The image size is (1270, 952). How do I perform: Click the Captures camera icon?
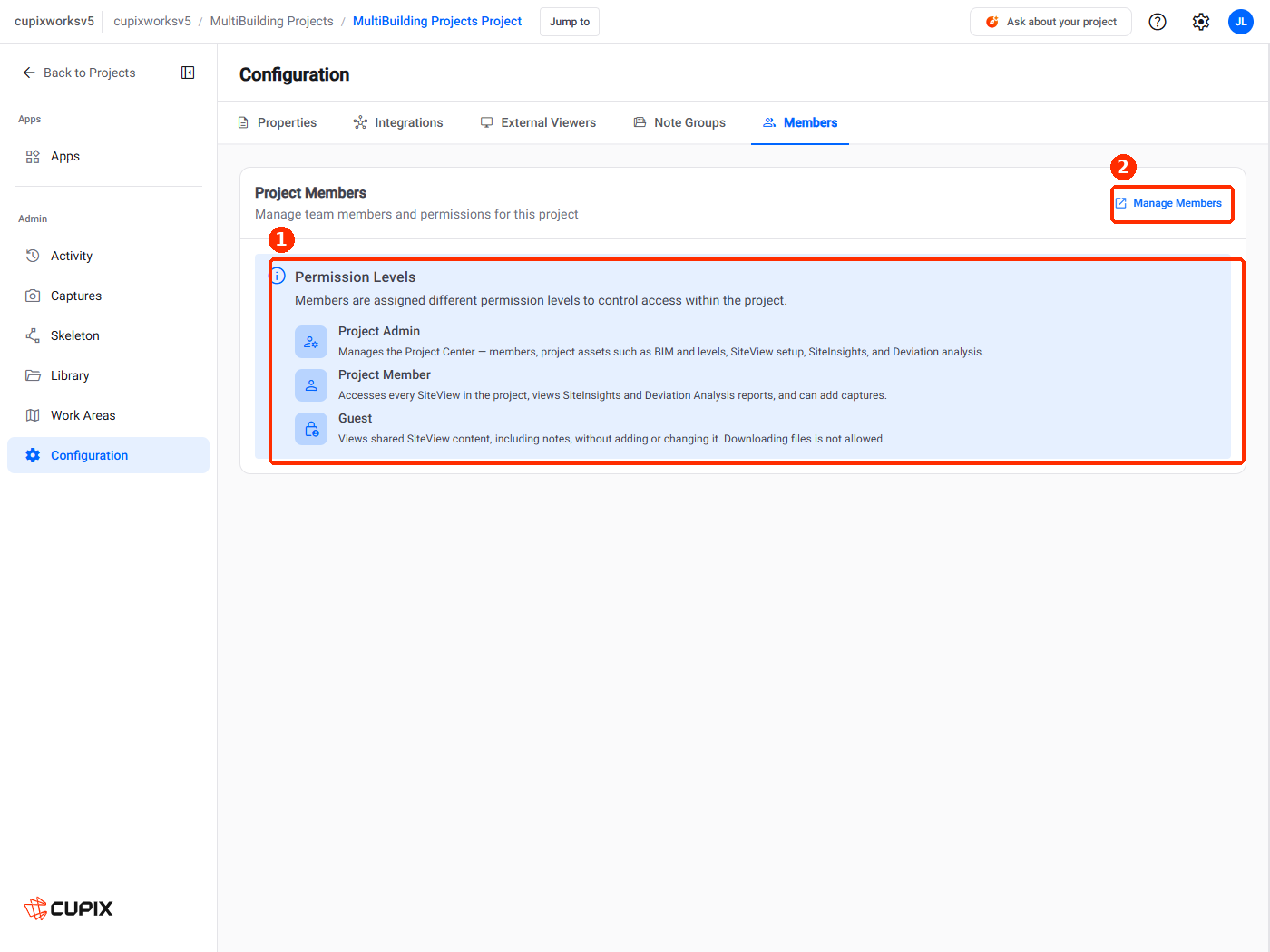(33, 296)
